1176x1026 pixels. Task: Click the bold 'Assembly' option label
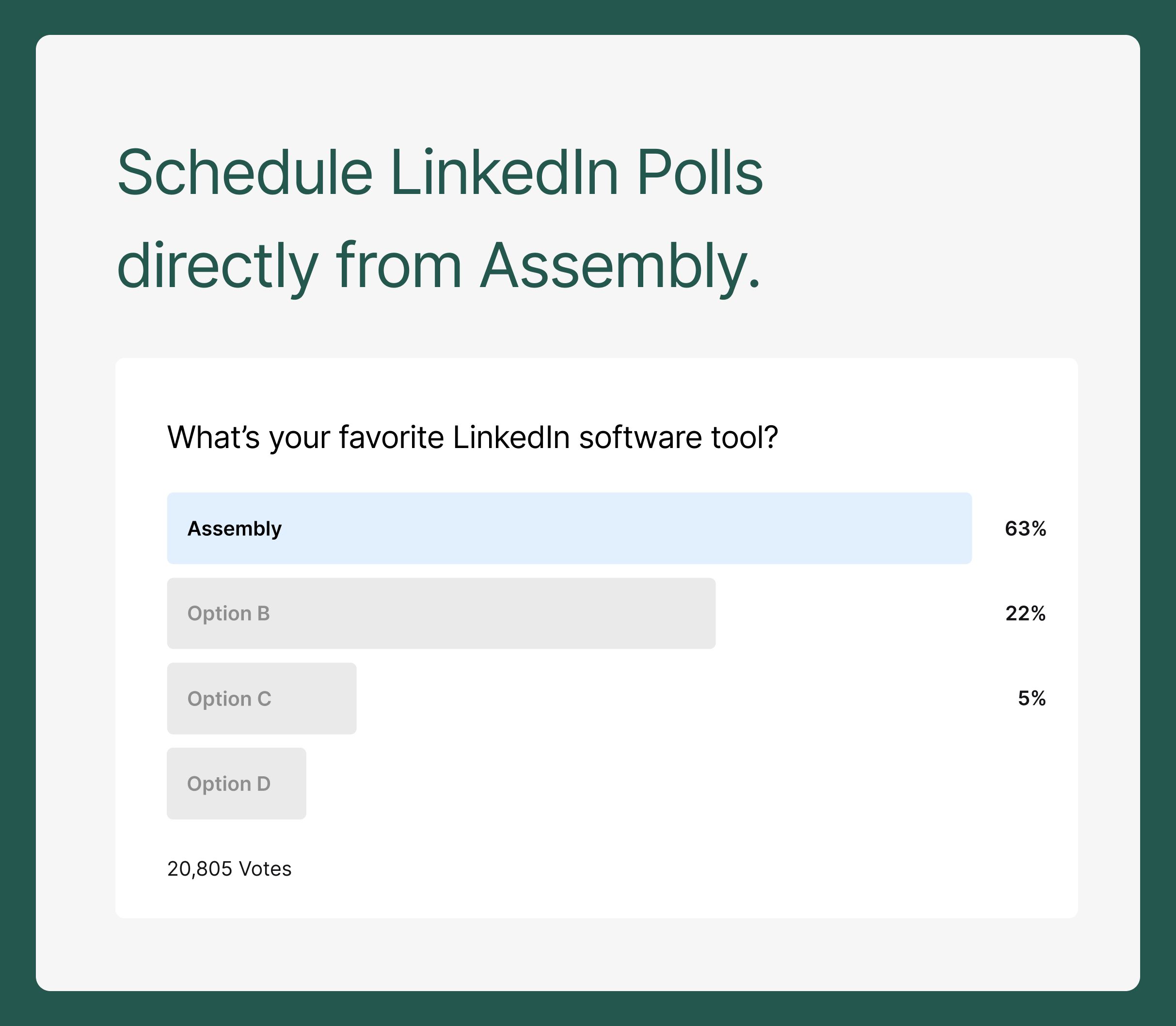coord(235,529)
